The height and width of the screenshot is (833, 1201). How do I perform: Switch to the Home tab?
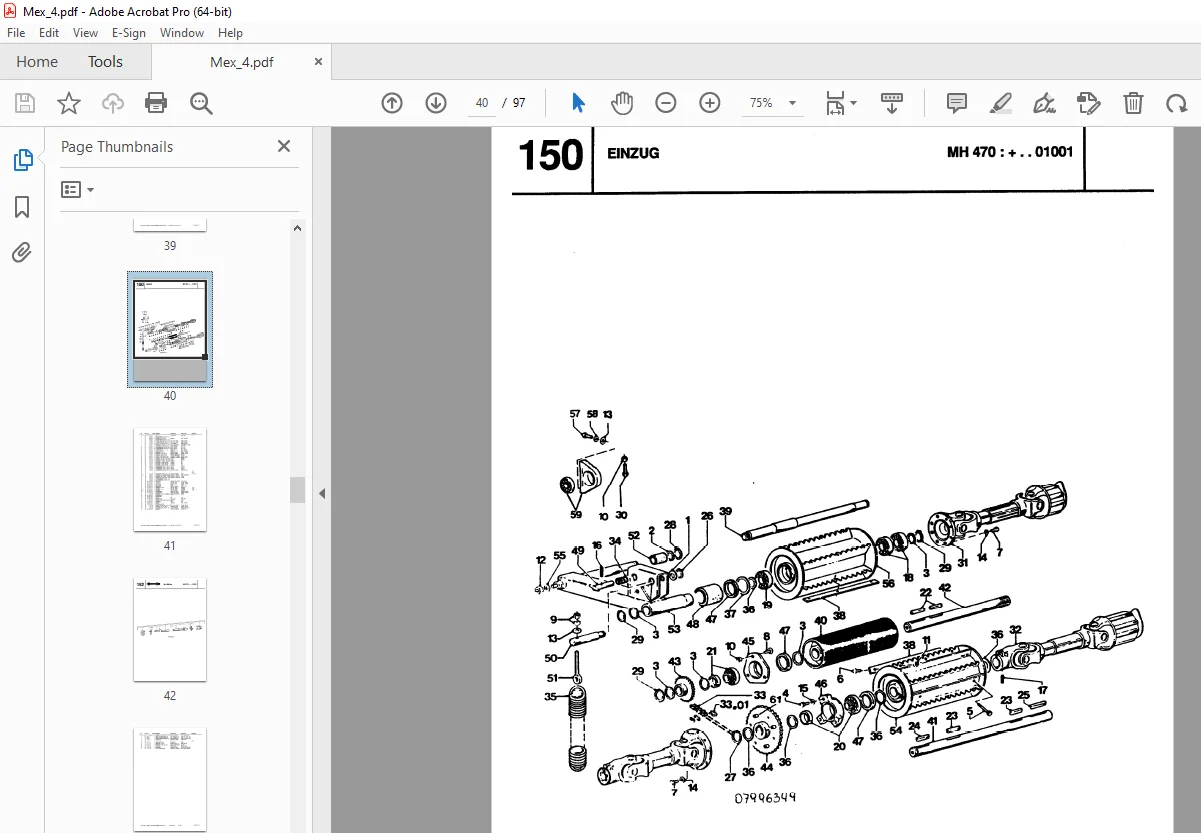coord(37,61)
